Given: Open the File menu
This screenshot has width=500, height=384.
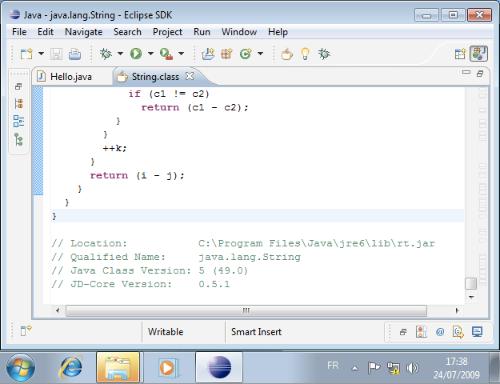Looking at the screenshot, I should (x=19, y=32).
